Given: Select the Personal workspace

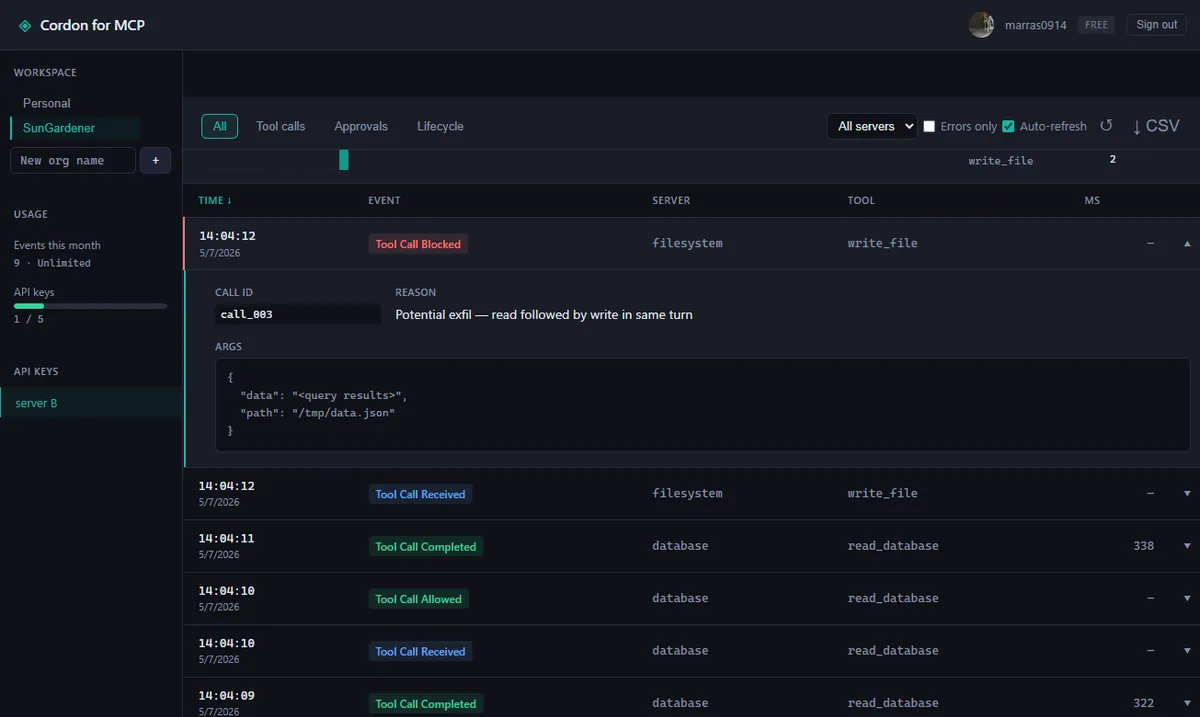Looking at the screenshot, I should 47,103.
